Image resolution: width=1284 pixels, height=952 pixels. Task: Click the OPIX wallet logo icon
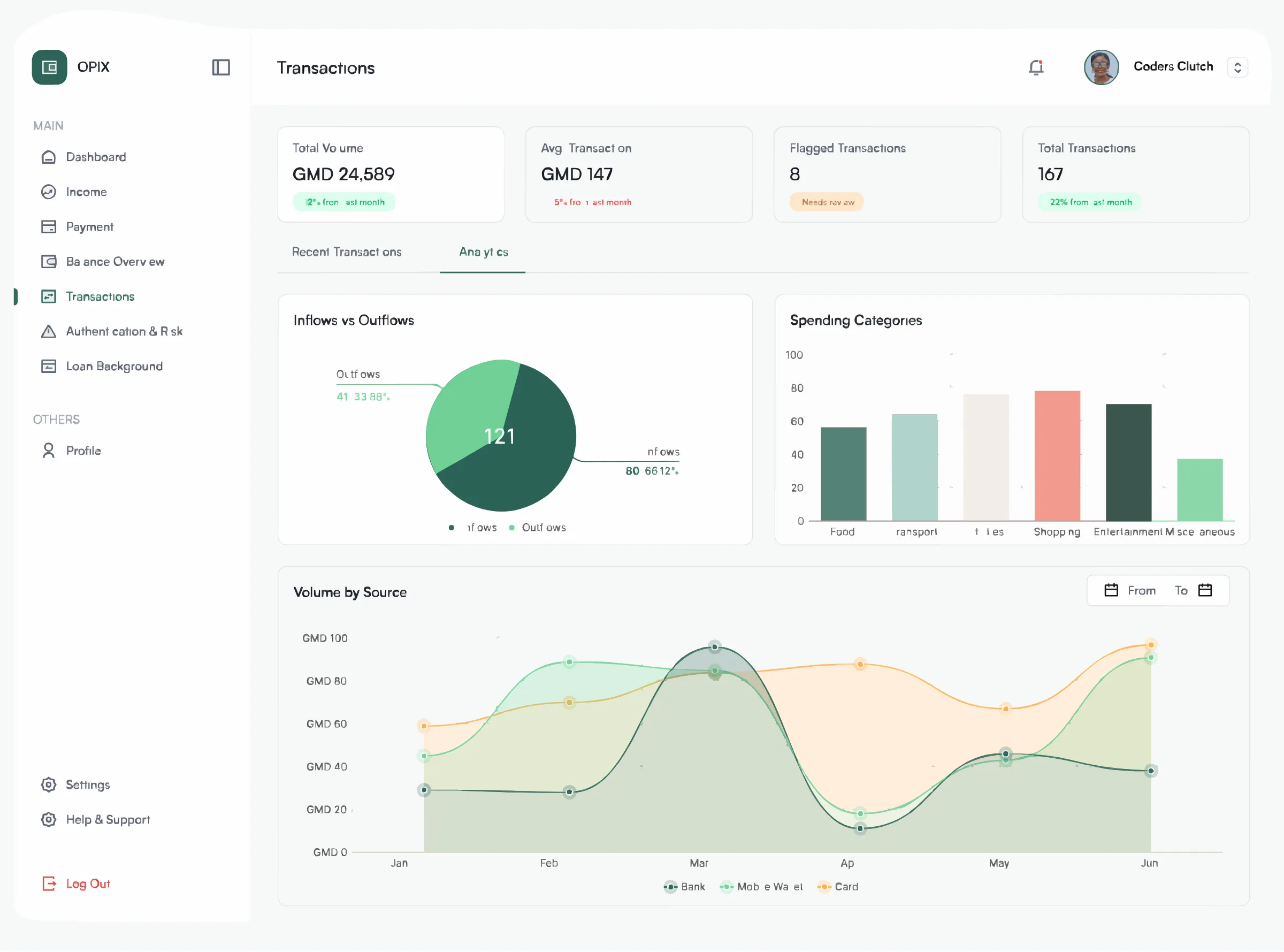50,67
